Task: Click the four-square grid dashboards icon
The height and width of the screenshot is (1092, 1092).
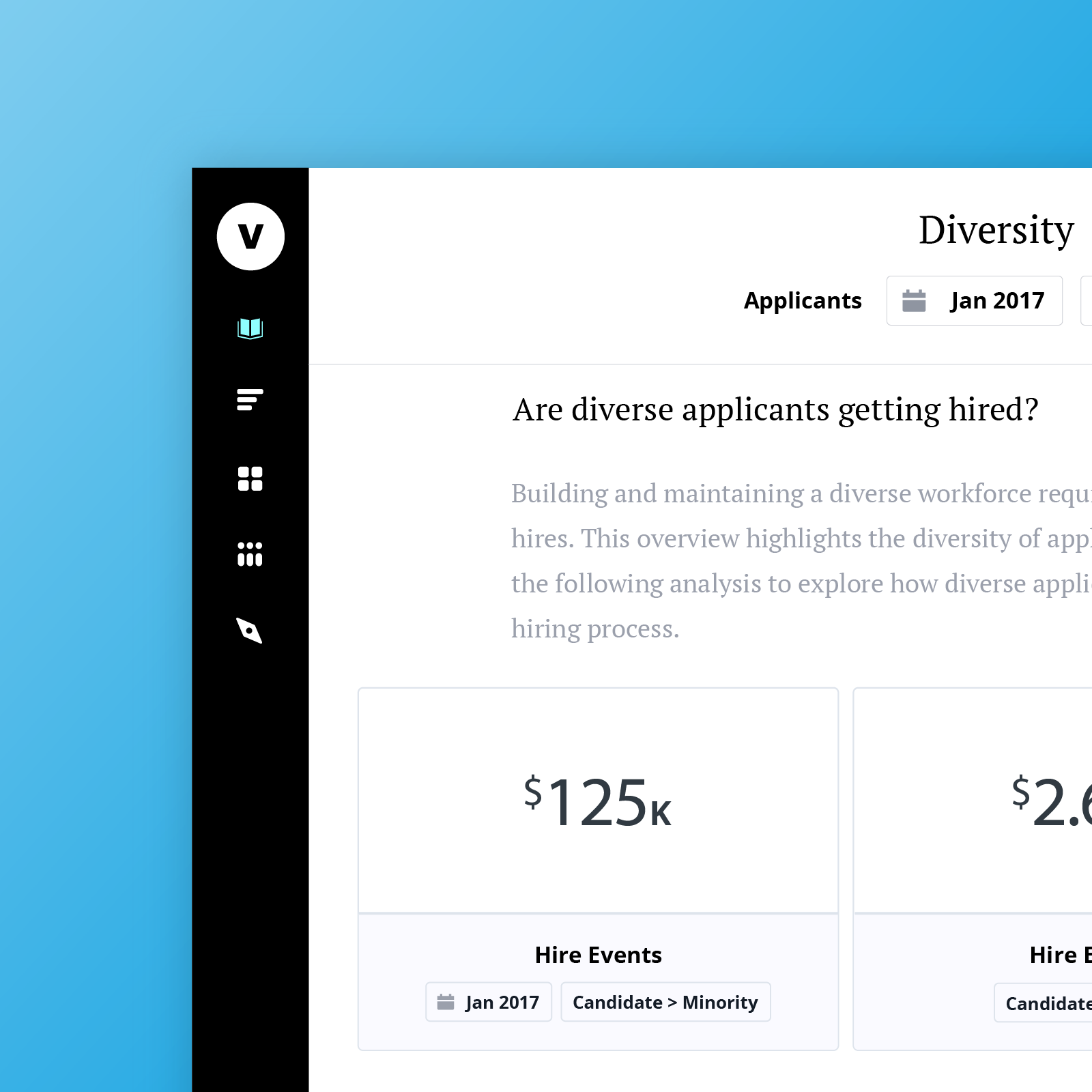Action: click(250, 479)
